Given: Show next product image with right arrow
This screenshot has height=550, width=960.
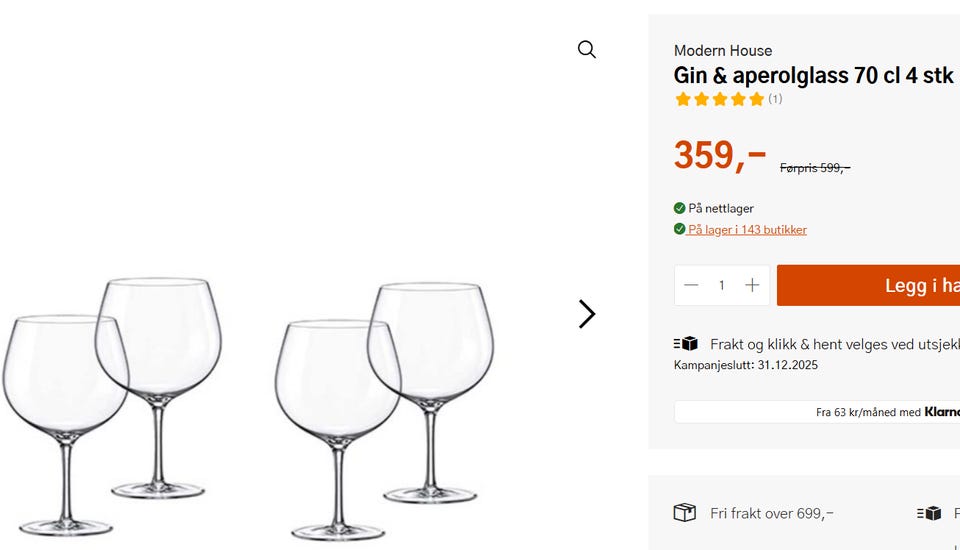Looking at the screenshot, I should click(587, 314).
